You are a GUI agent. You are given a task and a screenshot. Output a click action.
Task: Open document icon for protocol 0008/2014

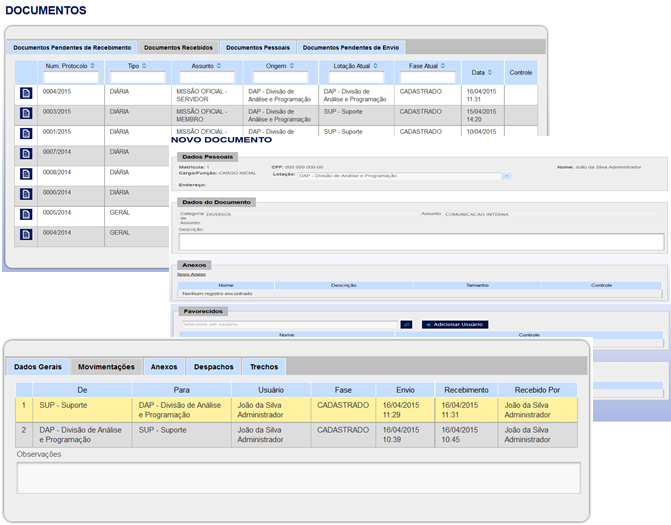pos(26,175)
